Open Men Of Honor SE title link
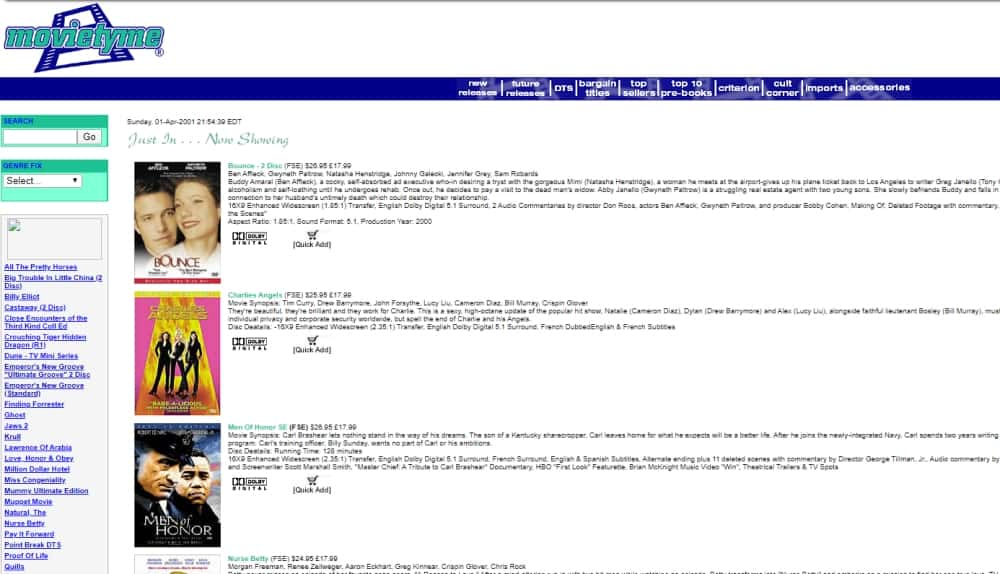 coord(258,427)
